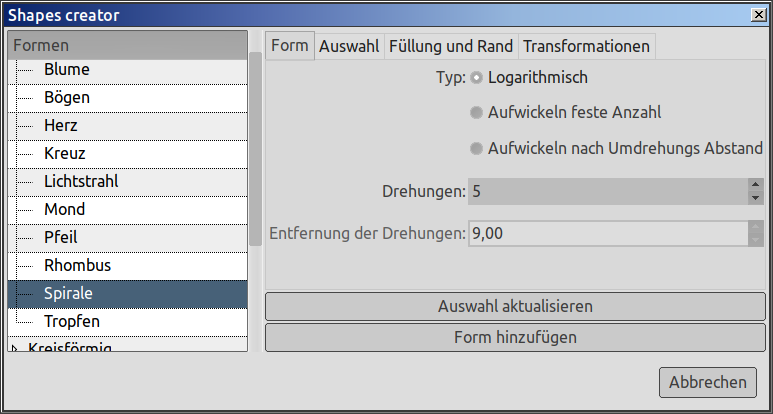Select the Logarithmisch radio option
The height and width of the screenshot is (414, 773).
pos(477,78)
